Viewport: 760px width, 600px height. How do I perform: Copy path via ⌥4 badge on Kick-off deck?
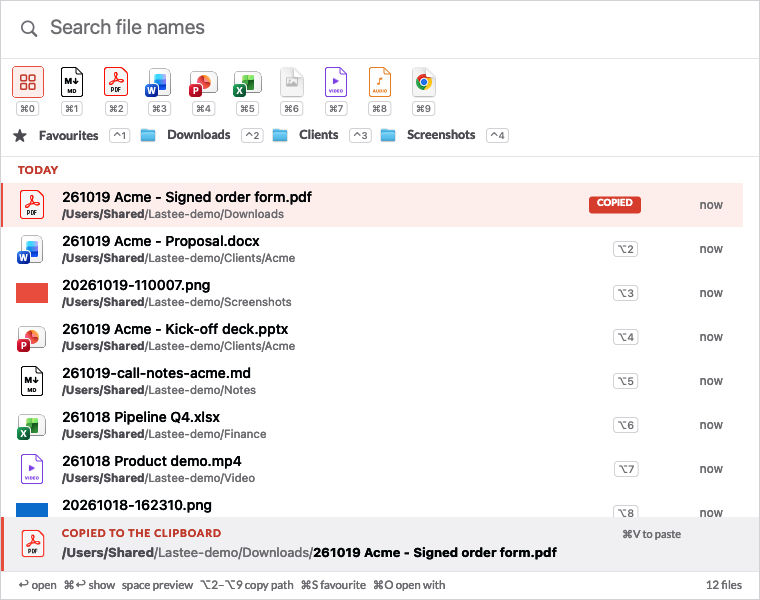tap(625, 337)
